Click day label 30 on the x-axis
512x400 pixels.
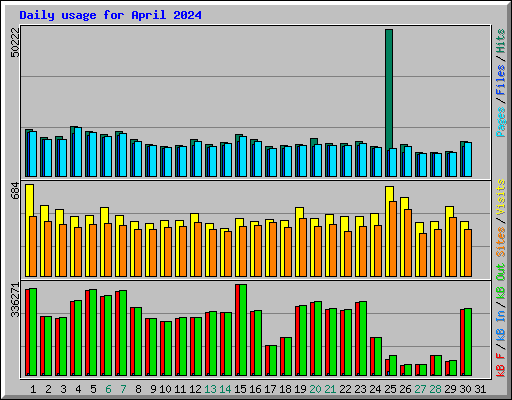tap(465, 389)
